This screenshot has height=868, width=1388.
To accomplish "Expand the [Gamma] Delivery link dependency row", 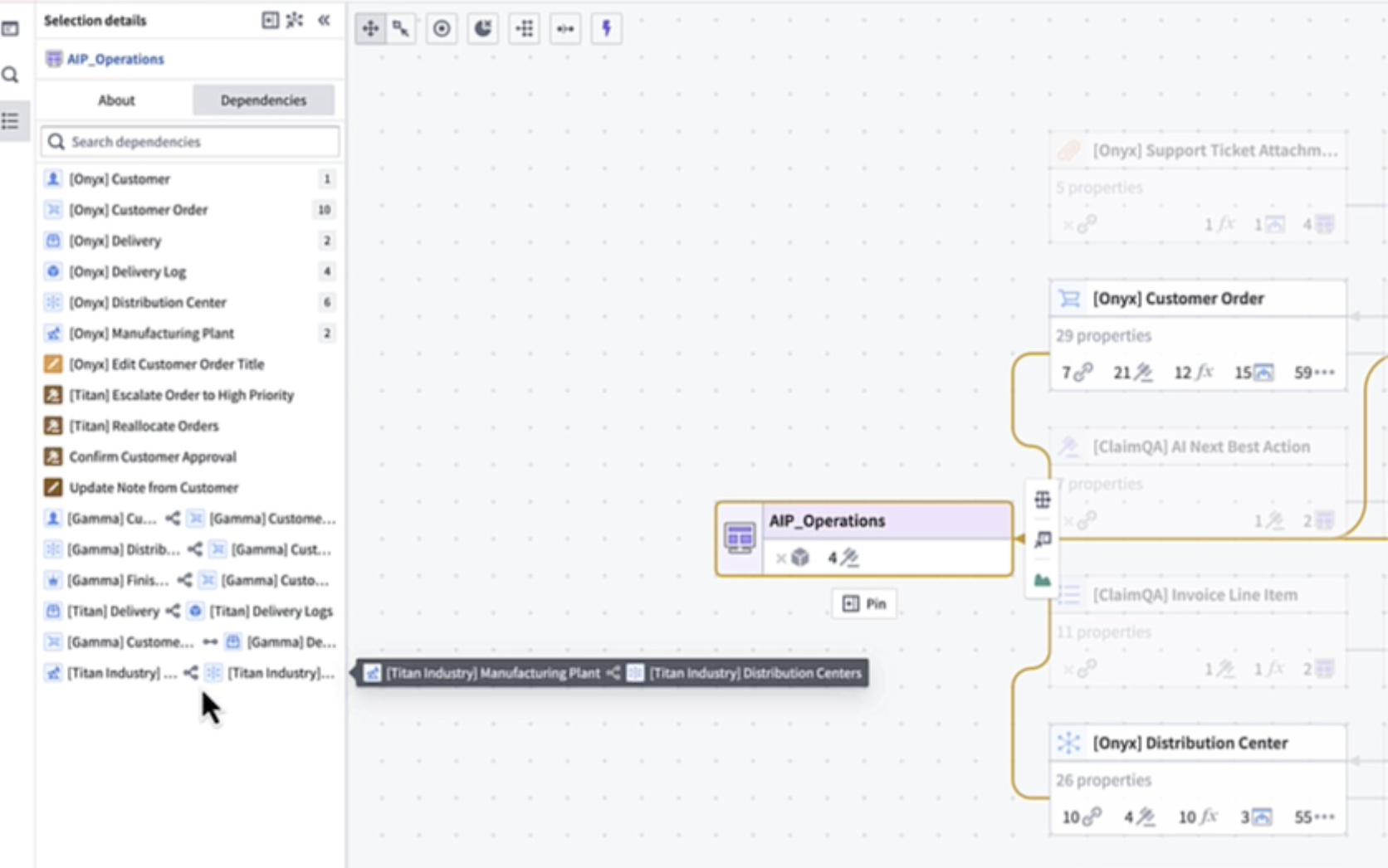I will 191,641.
